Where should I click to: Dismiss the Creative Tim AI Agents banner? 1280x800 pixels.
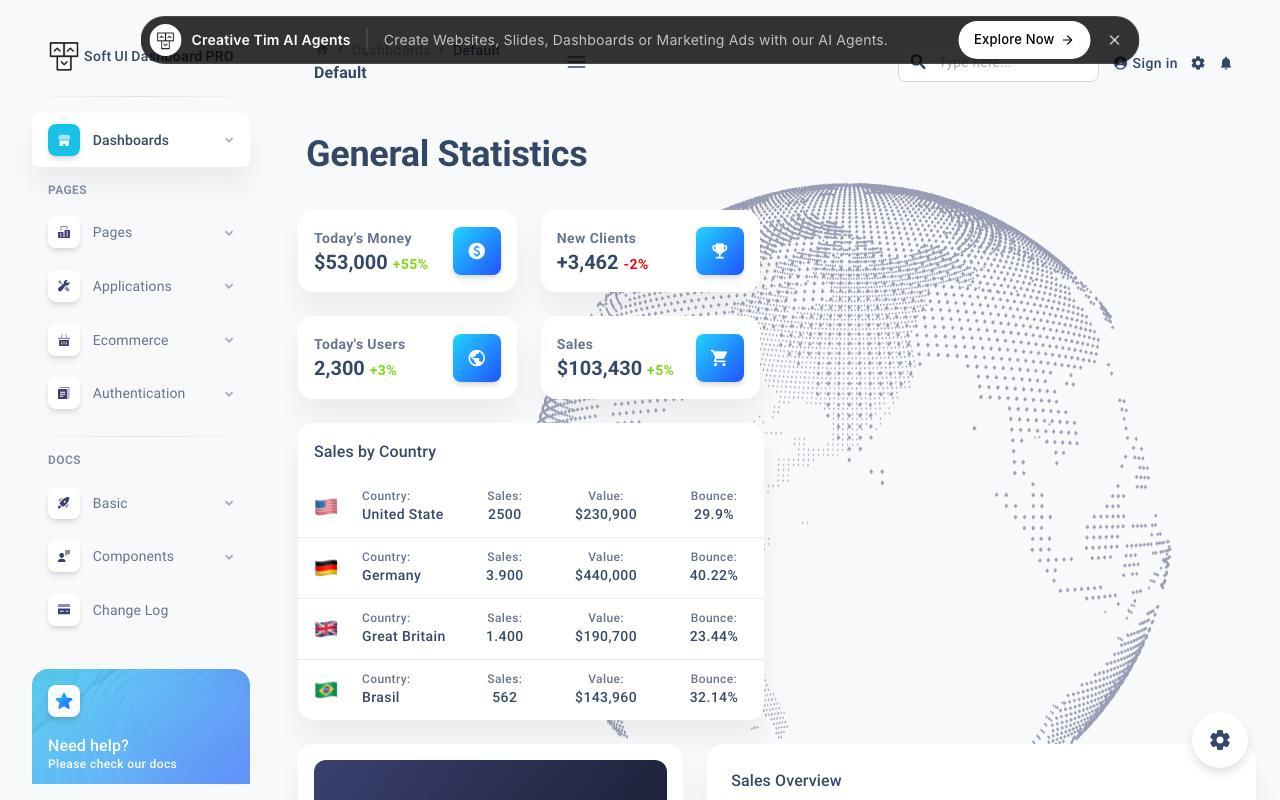coord(1114,40)
